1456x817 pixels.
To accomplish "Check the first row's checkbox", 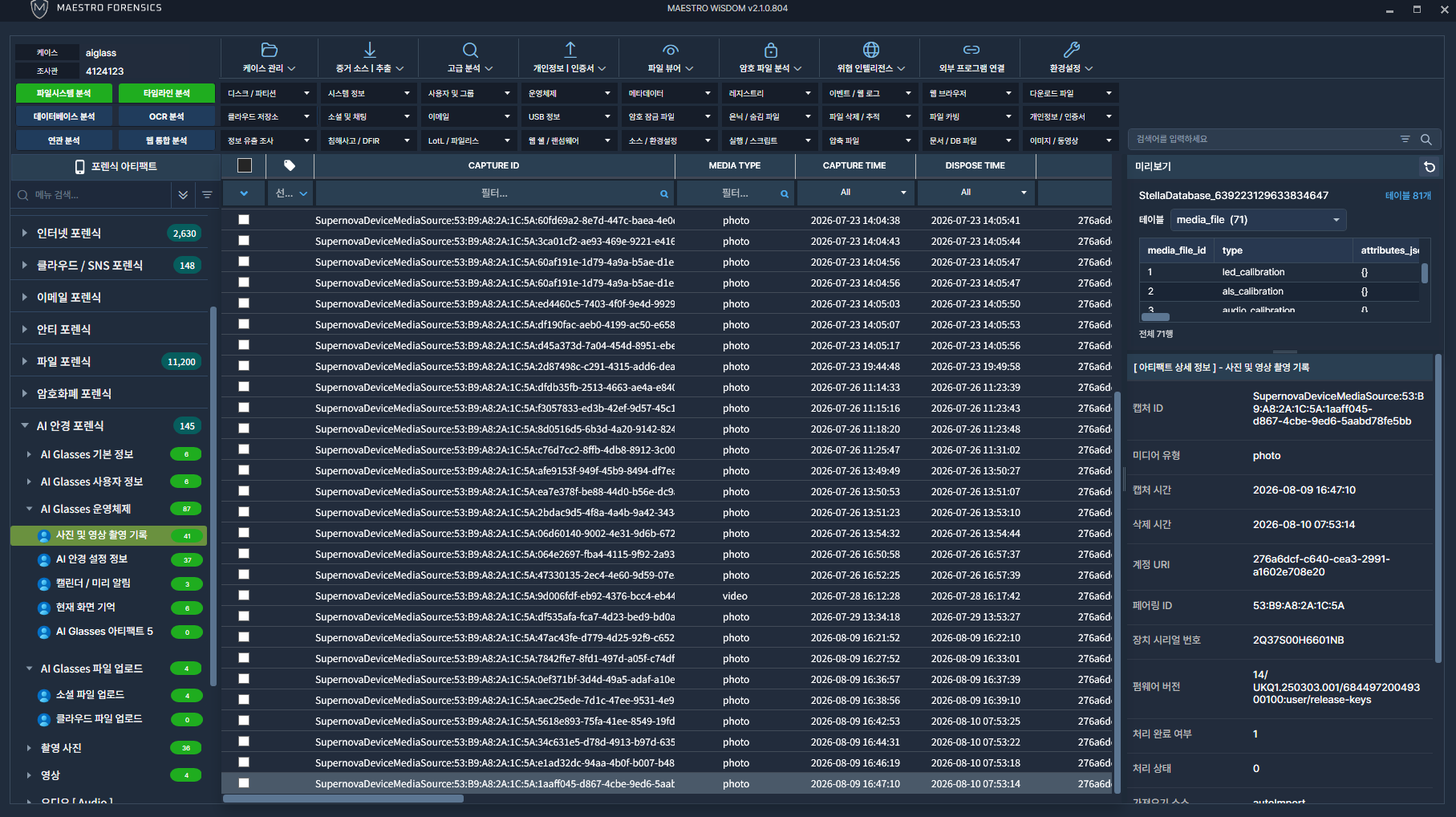I will click(244, 220).
